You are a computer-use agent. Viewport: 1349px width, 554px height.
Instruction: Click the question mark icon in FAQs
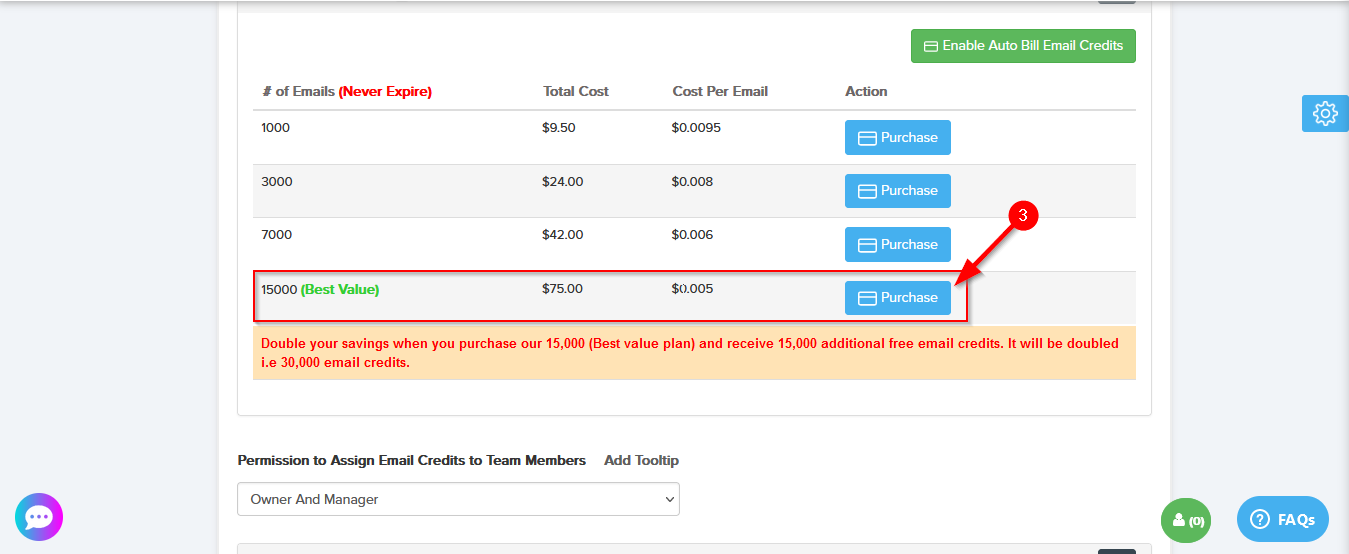[x=1260, y=519]
